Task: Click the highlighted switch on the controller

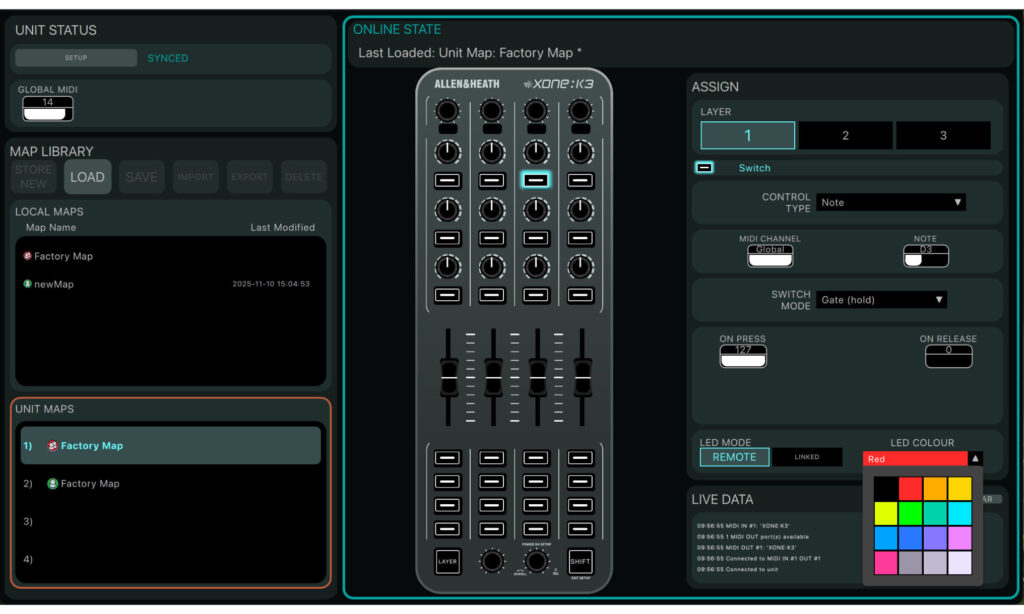Action: pyautogui.click(x=536, y=181)
